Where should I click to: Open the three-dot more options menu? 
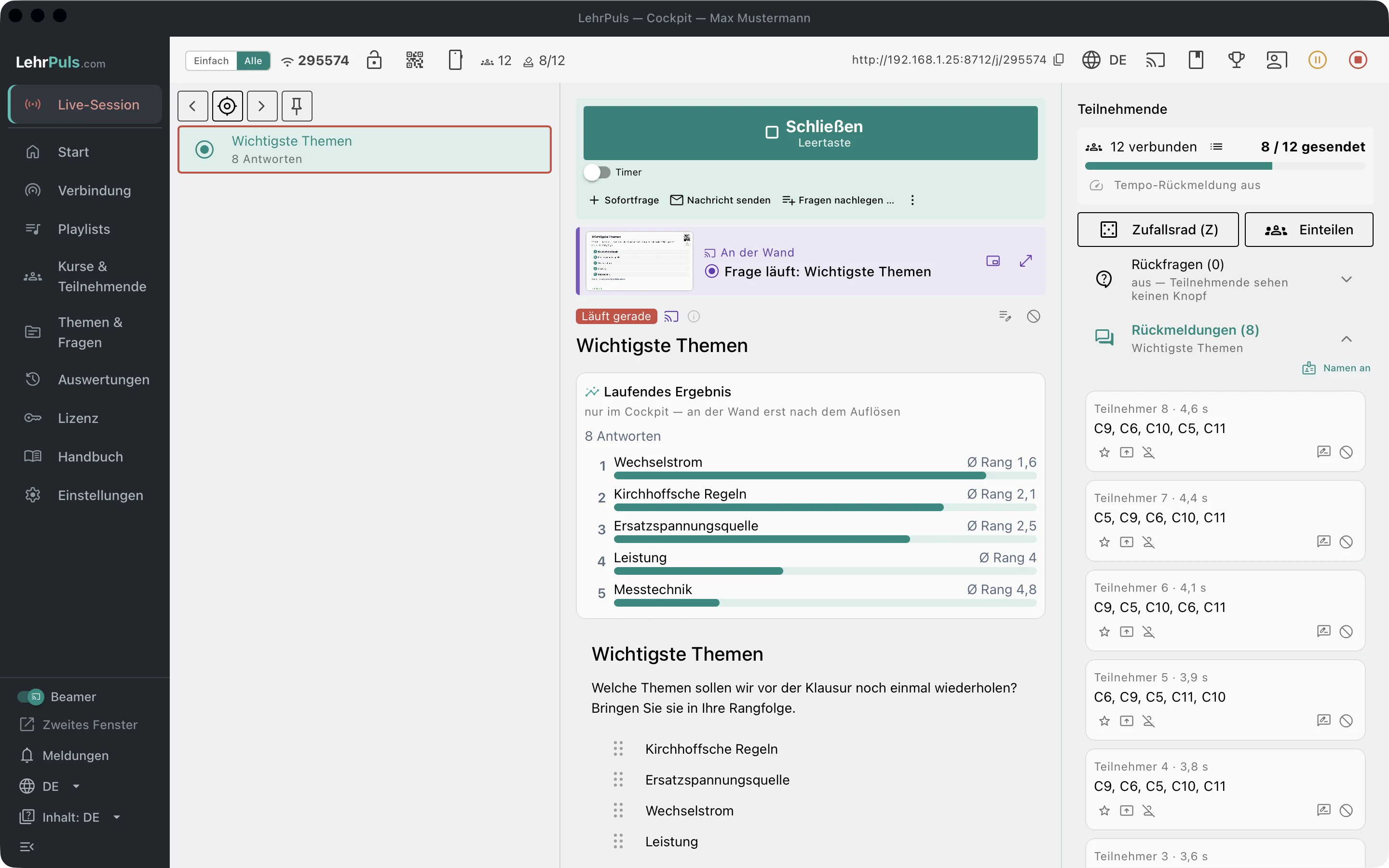point(912,200)
